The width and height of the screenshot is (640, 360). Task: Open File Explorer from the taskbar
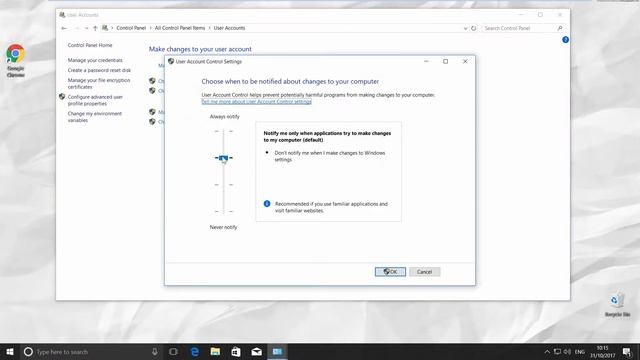point(215,351)
